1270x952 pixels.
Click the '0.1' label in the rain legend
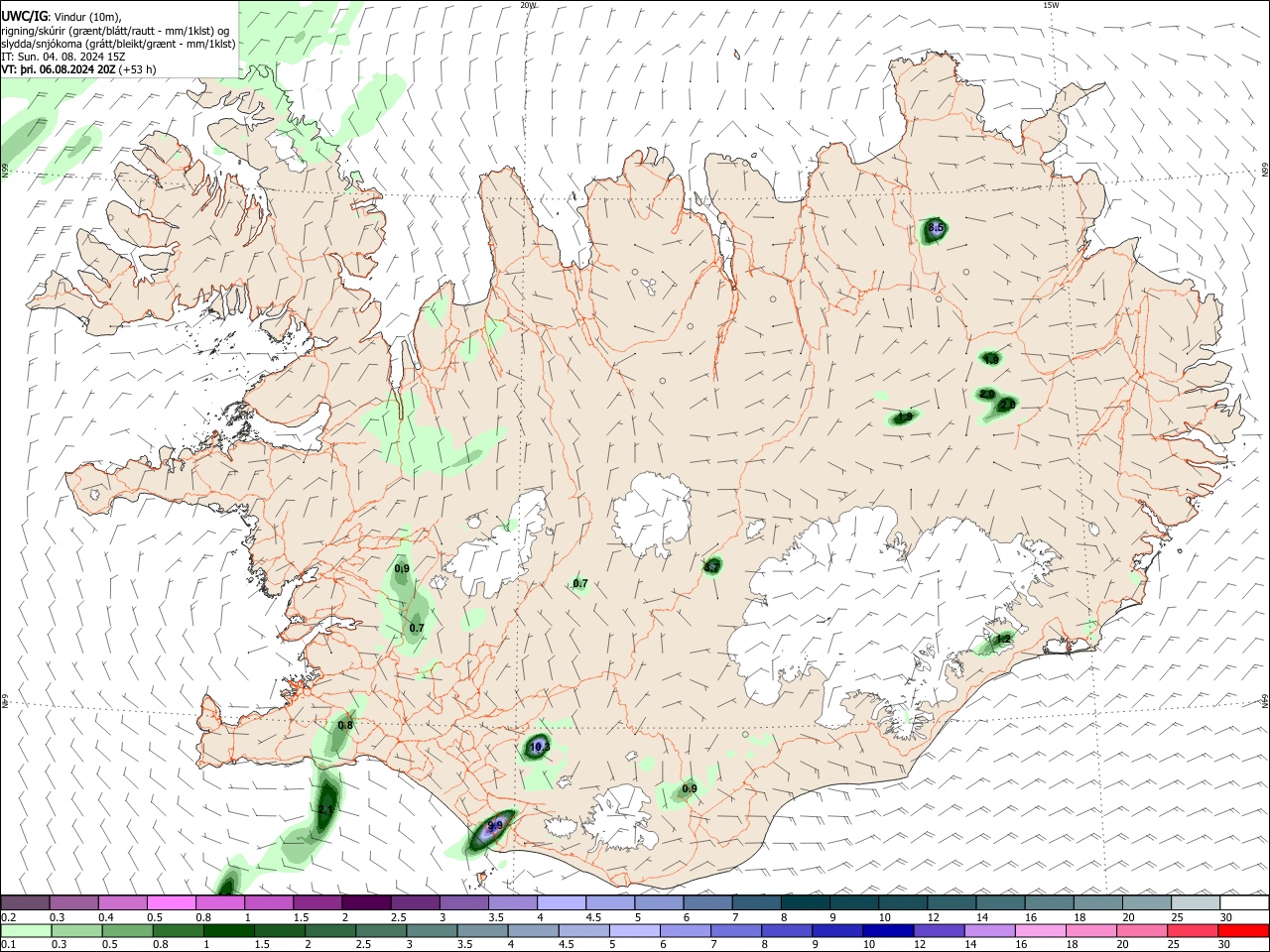(x=7, y=945)
